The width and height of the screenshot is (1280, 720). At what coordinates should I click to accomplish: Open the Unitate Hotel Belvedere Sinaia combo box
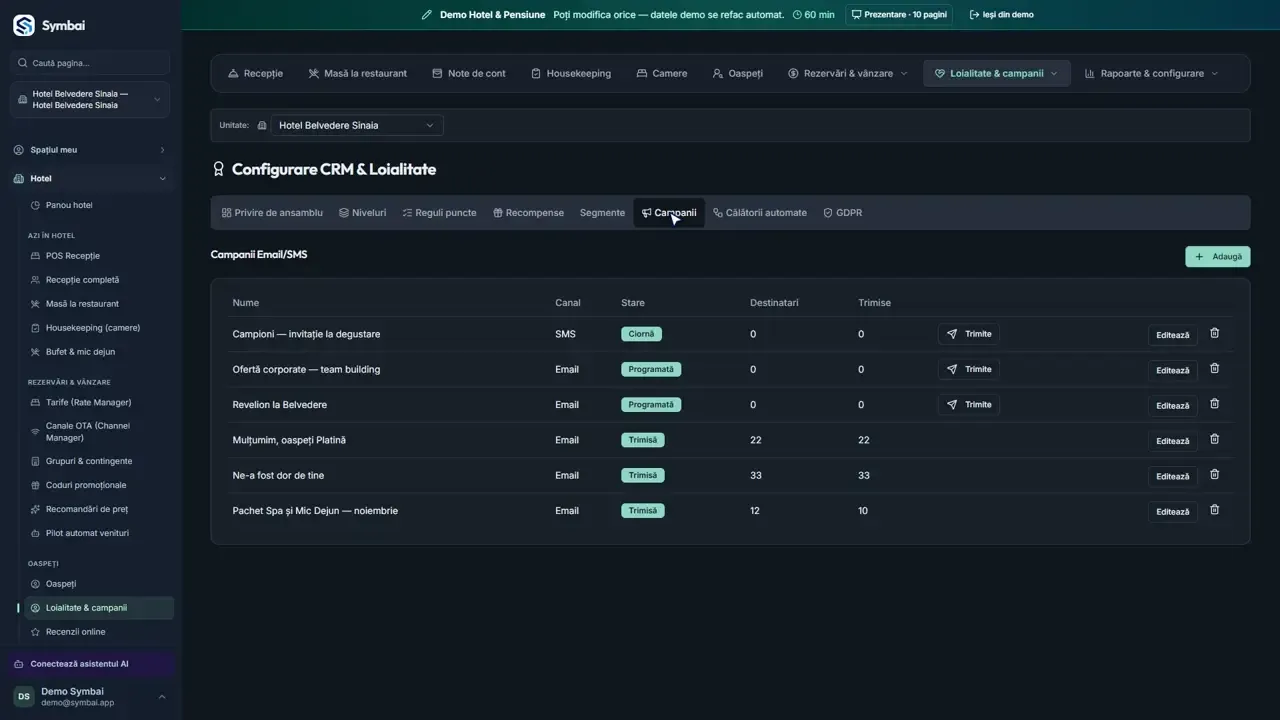(357, 125)
